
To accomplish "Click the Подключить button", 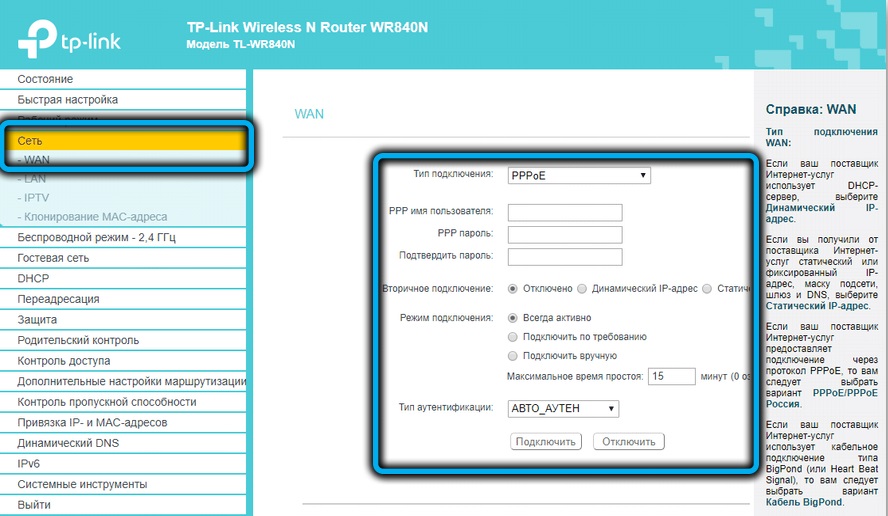I will [x=545, y=442].
